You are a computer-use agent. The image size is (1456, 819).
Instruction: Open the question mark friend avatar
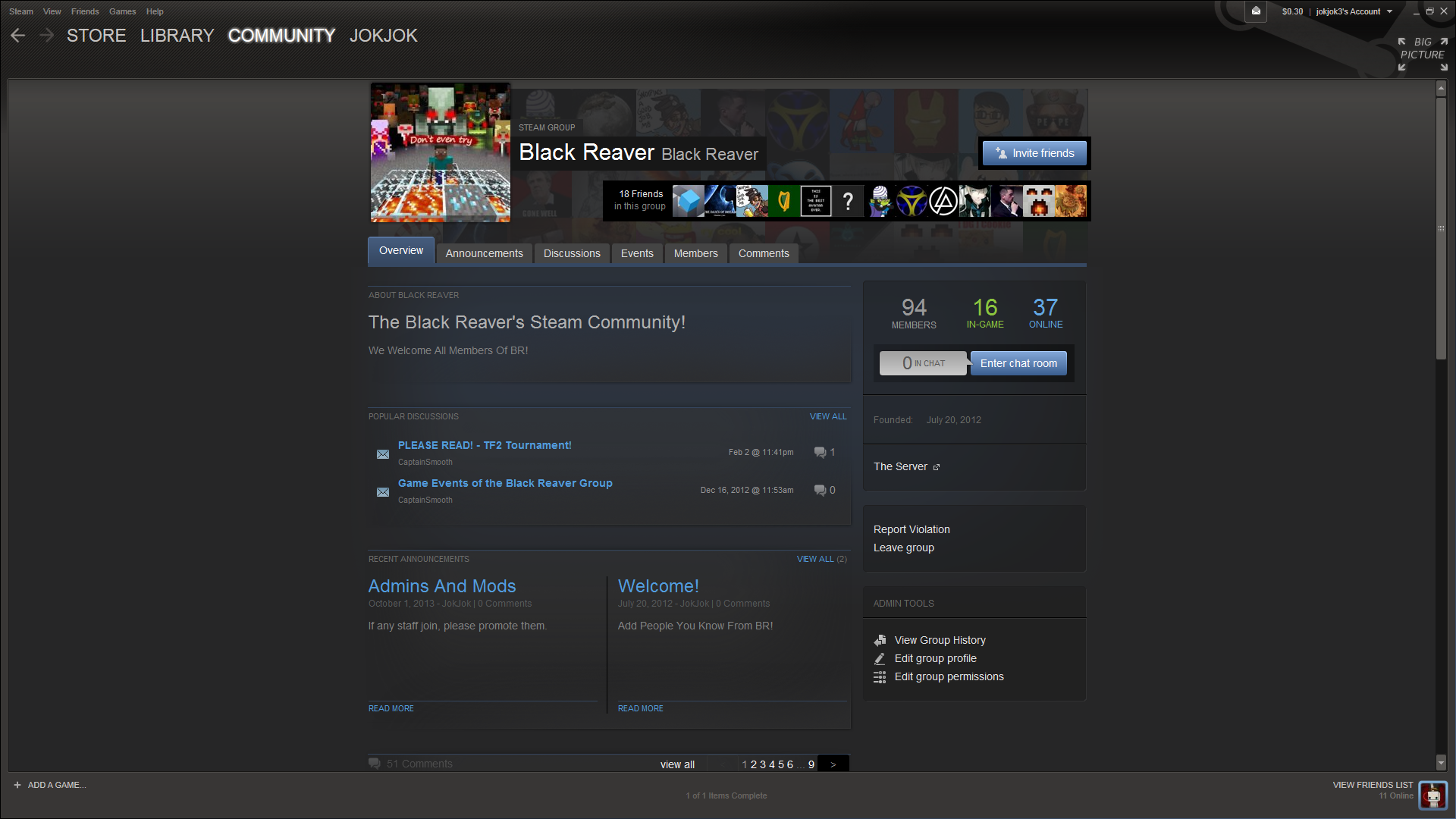848,201
